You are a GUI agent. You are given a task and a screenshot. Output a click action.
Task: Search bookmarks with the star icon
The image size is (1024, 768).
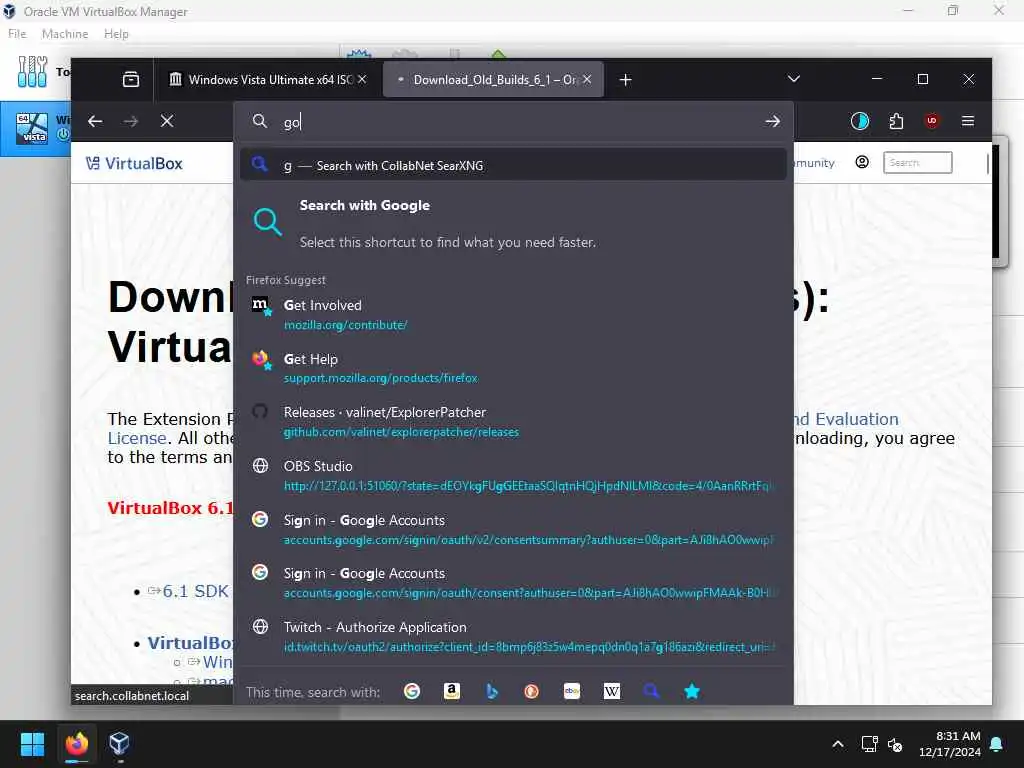[x=692, y=691]
